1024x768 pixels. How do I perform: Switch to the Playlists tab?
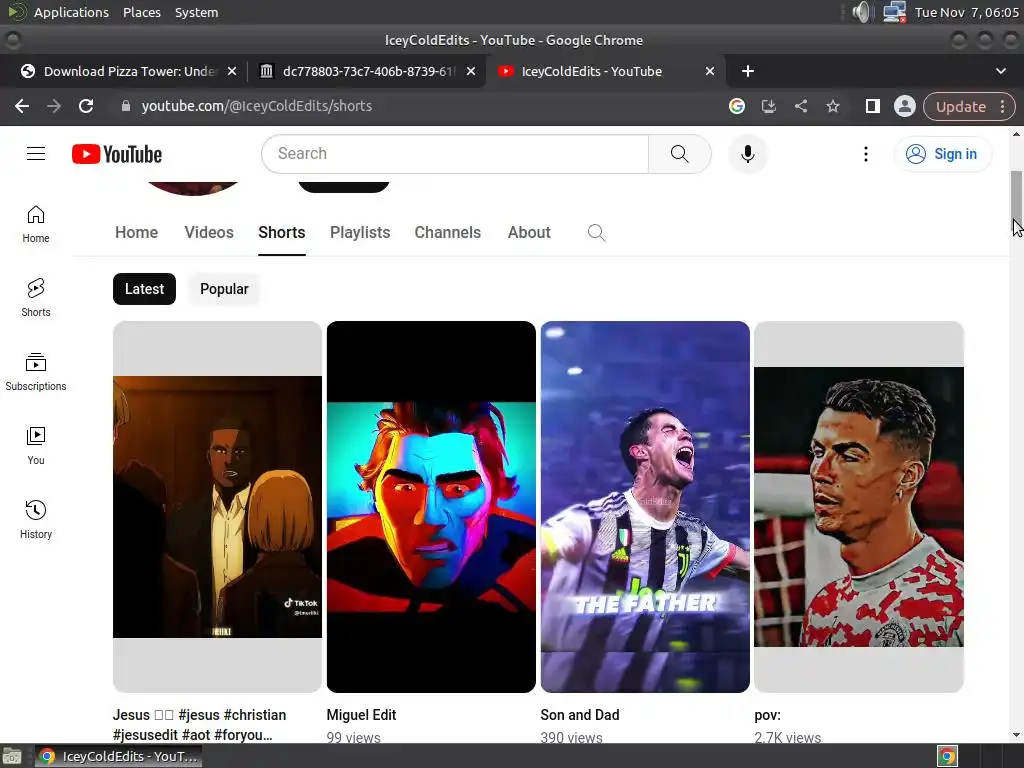(360, 232)
